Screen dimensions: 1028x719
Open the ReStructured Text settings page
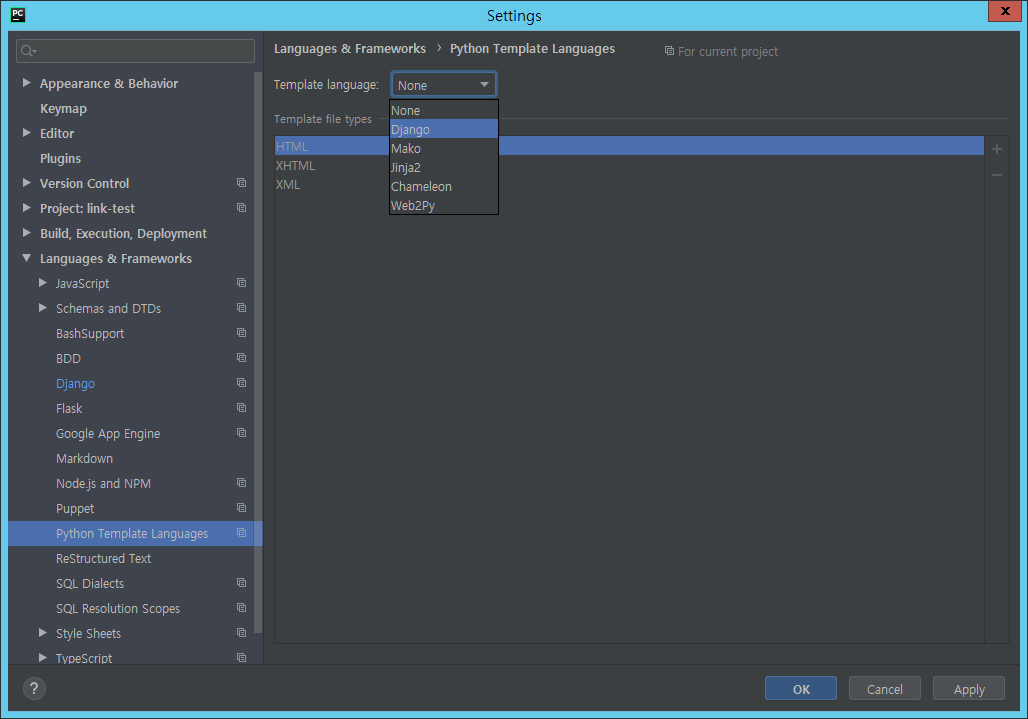click(x=104, y=558)
